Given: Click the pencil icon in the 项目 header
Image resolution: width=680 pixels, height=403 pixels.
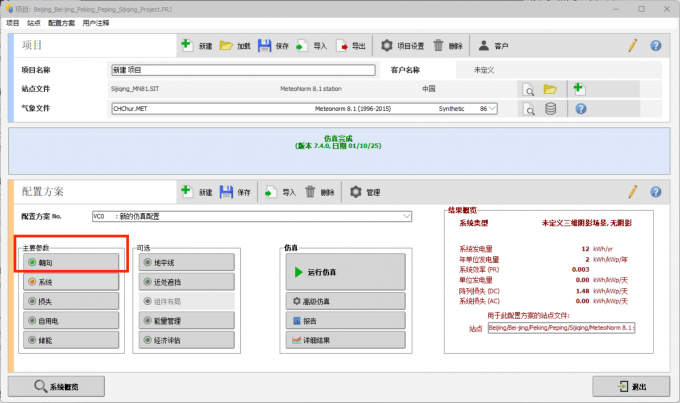Looking at the screenshot, I should pyautogui.click(x=633, y=45).
